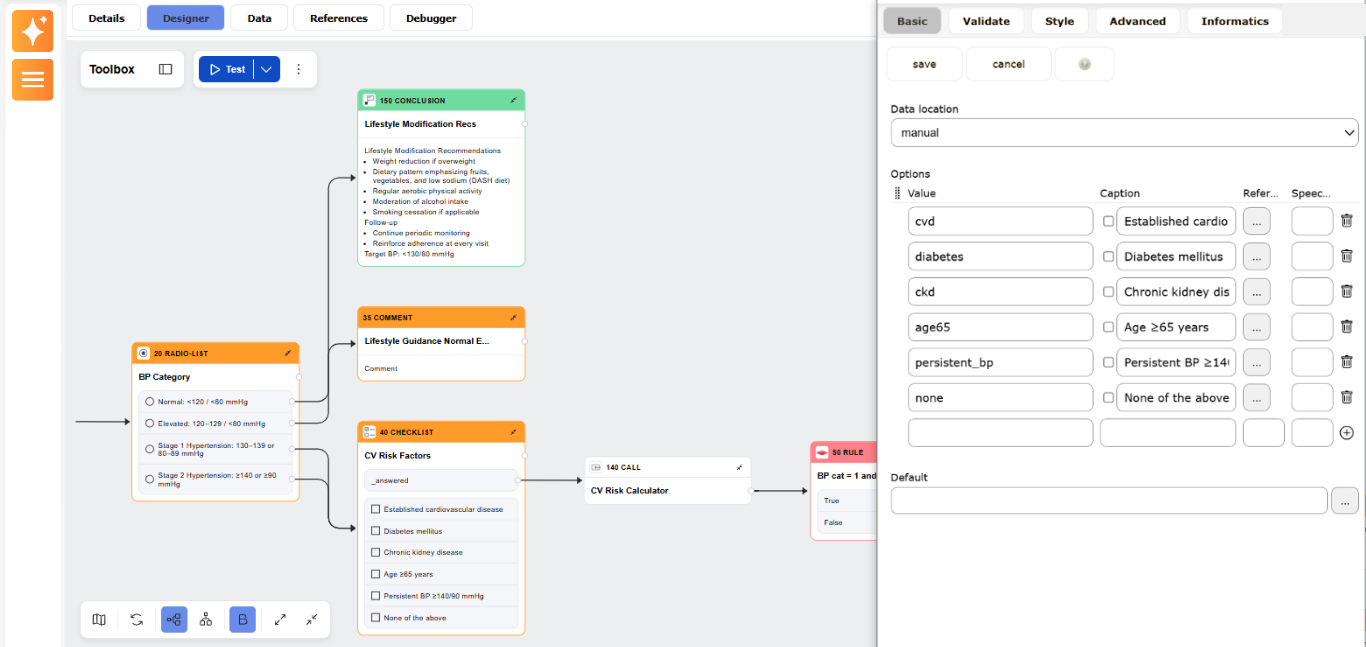Select Stage 2 Hypertension radio option
Image resolution: width=1366 pixels, height=647 pixels.
(150, 479)
